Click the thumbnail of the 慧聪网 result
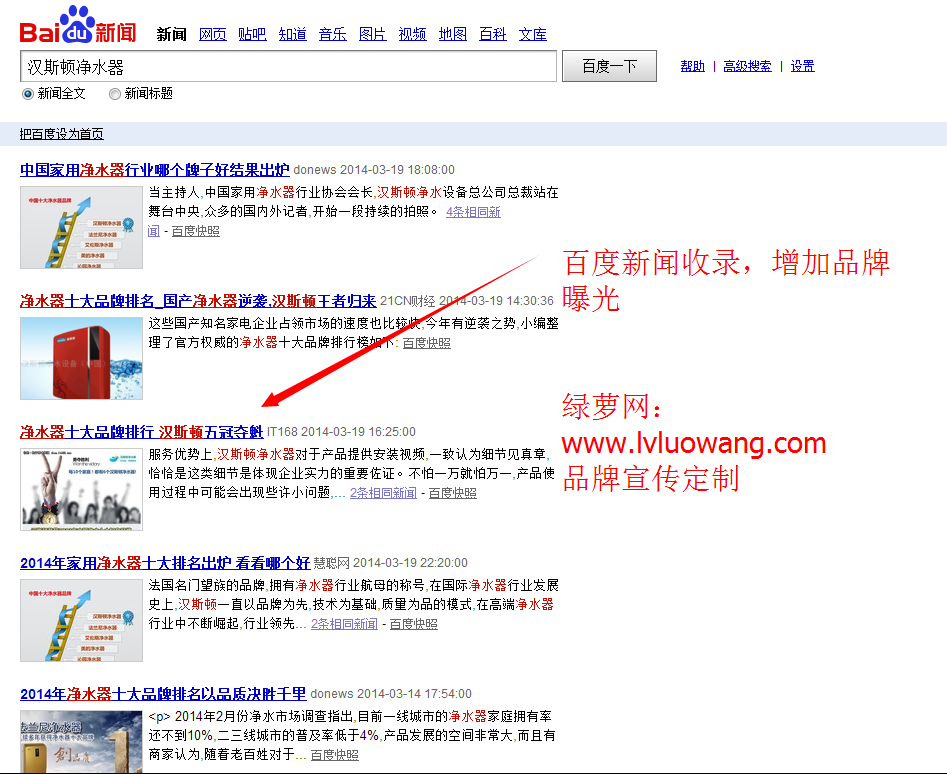Viewport: 947px width, 774px height. 82,621
